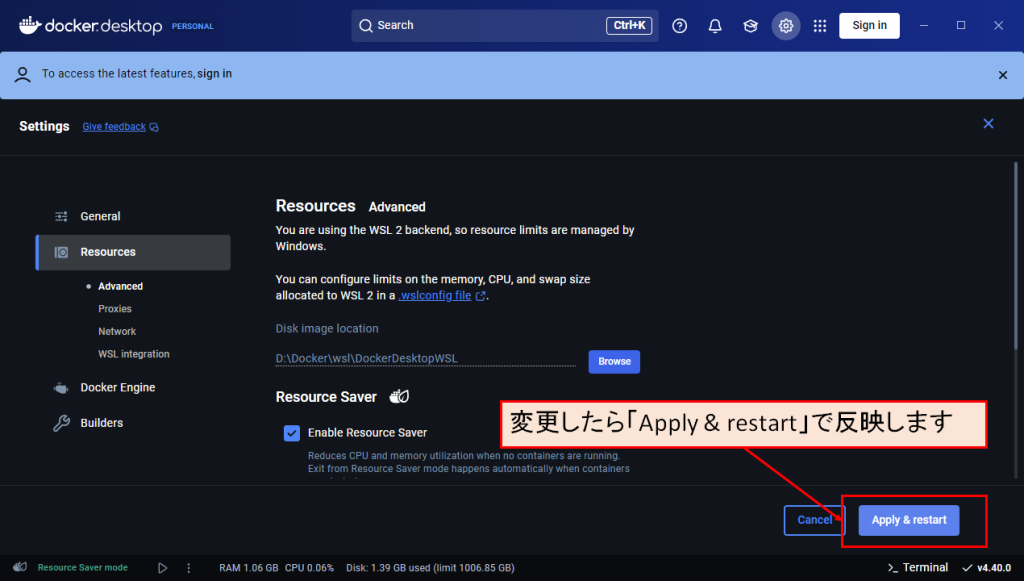Viewport: 1024px width, 581px height.
Task: Click the PERSONAL plan label
Action: click(193, 27)
